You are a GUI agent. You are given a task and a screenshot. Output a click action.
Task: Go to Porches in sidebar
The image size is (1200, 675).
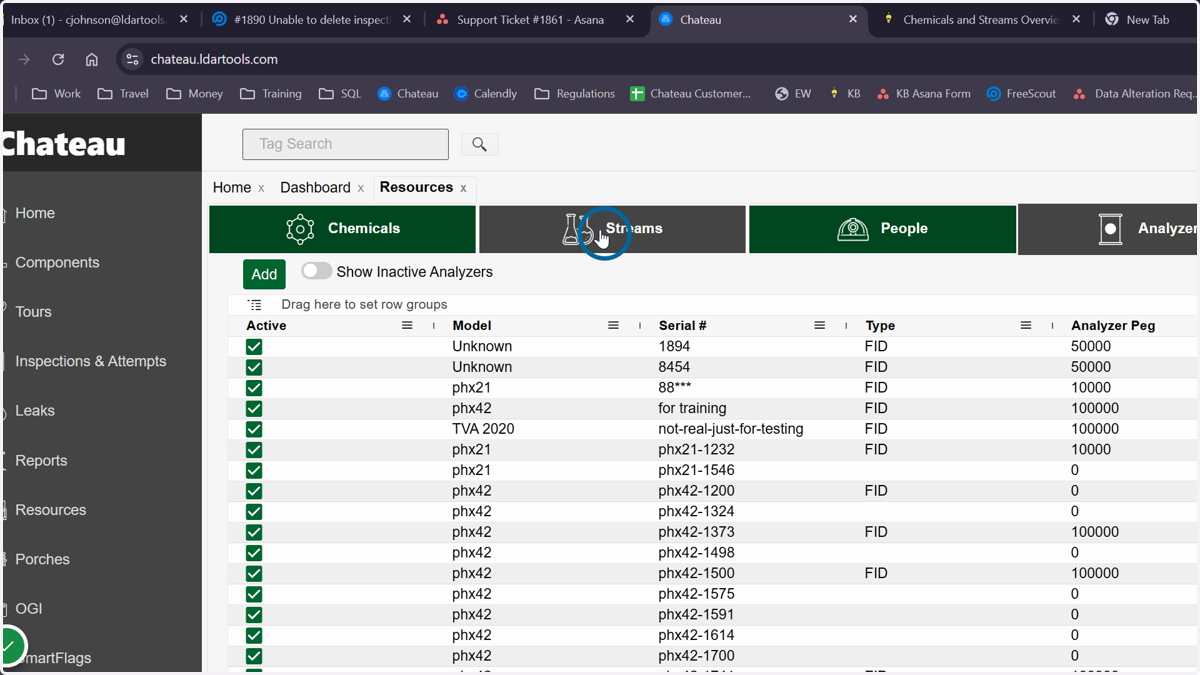42,560
